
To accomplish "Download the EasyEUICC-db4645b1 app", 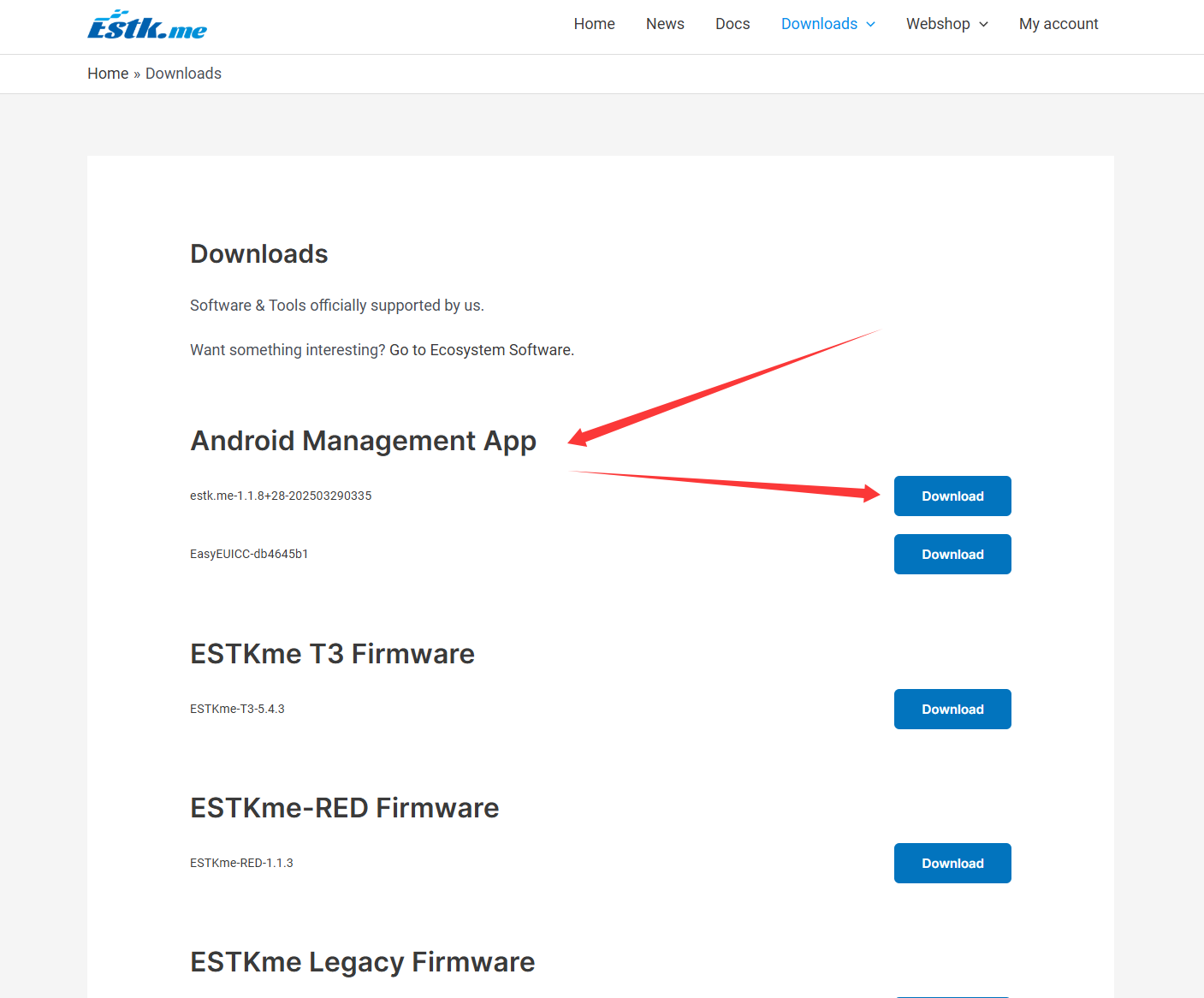I will pos(952,555).
